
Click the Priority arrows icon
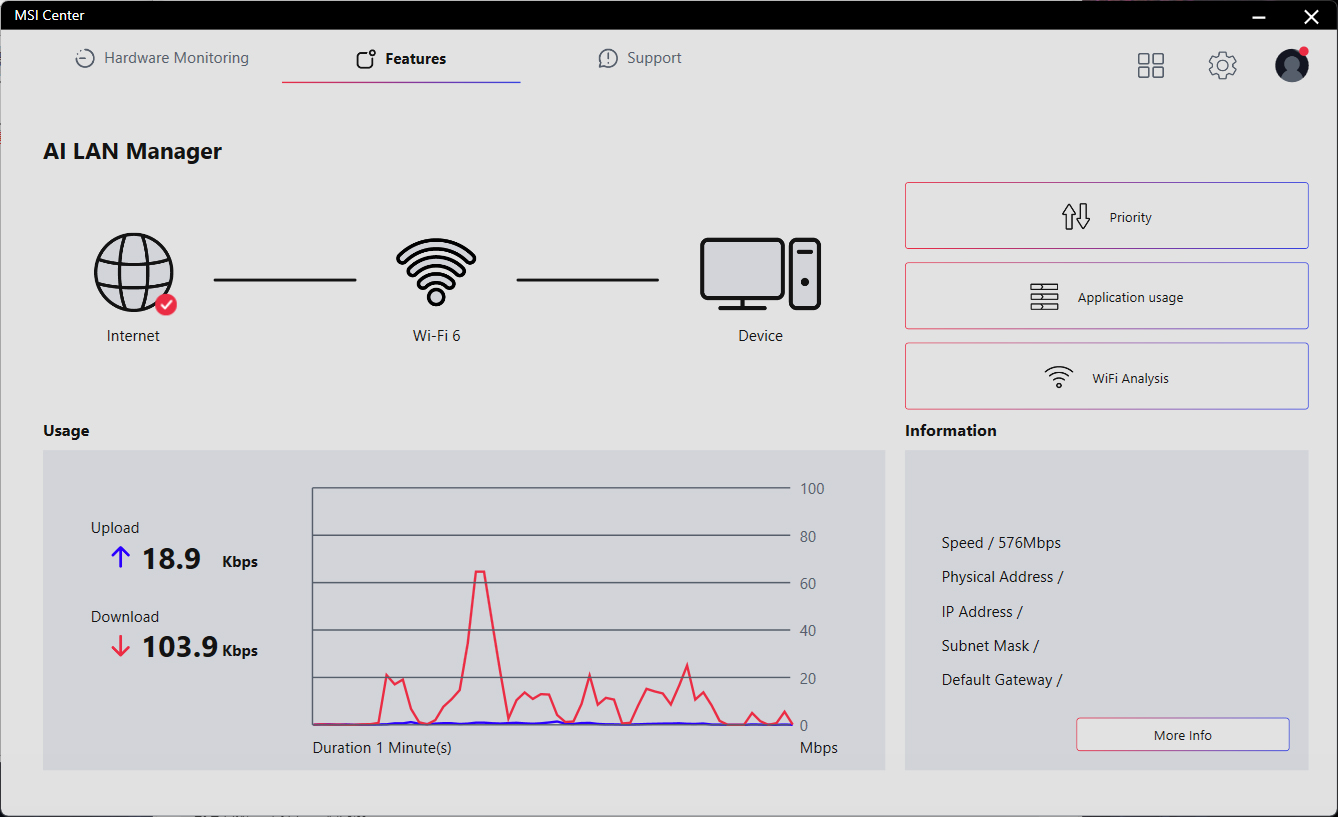(1075, 215)
